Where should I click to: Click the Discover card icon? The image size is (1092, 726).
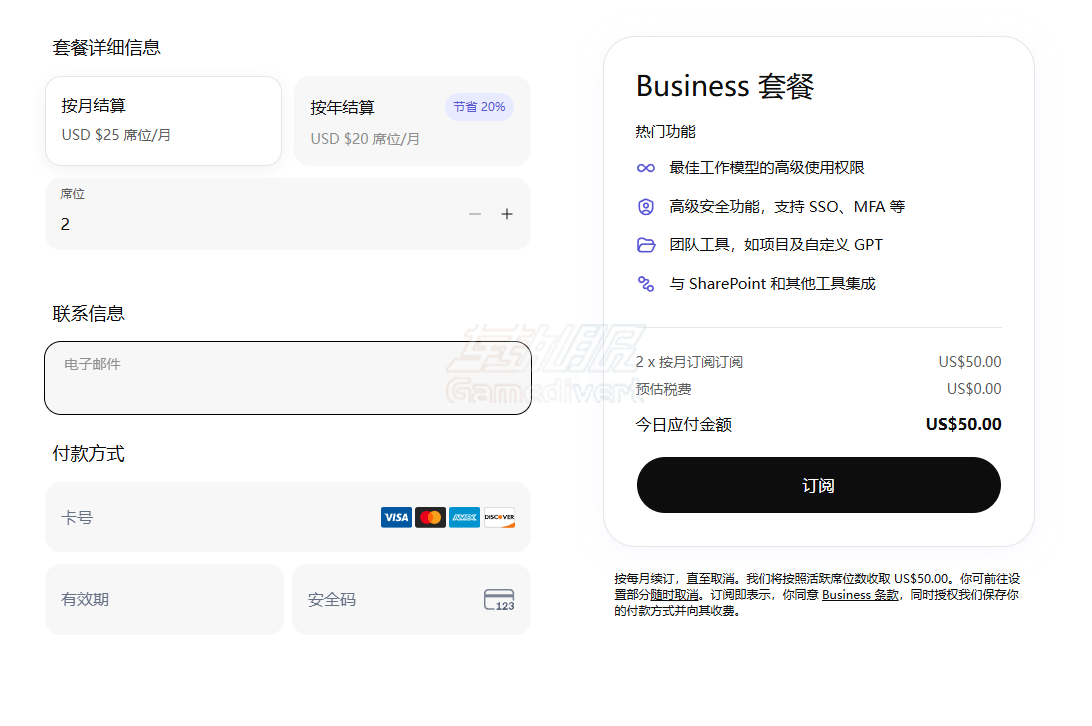click(499, 517)
